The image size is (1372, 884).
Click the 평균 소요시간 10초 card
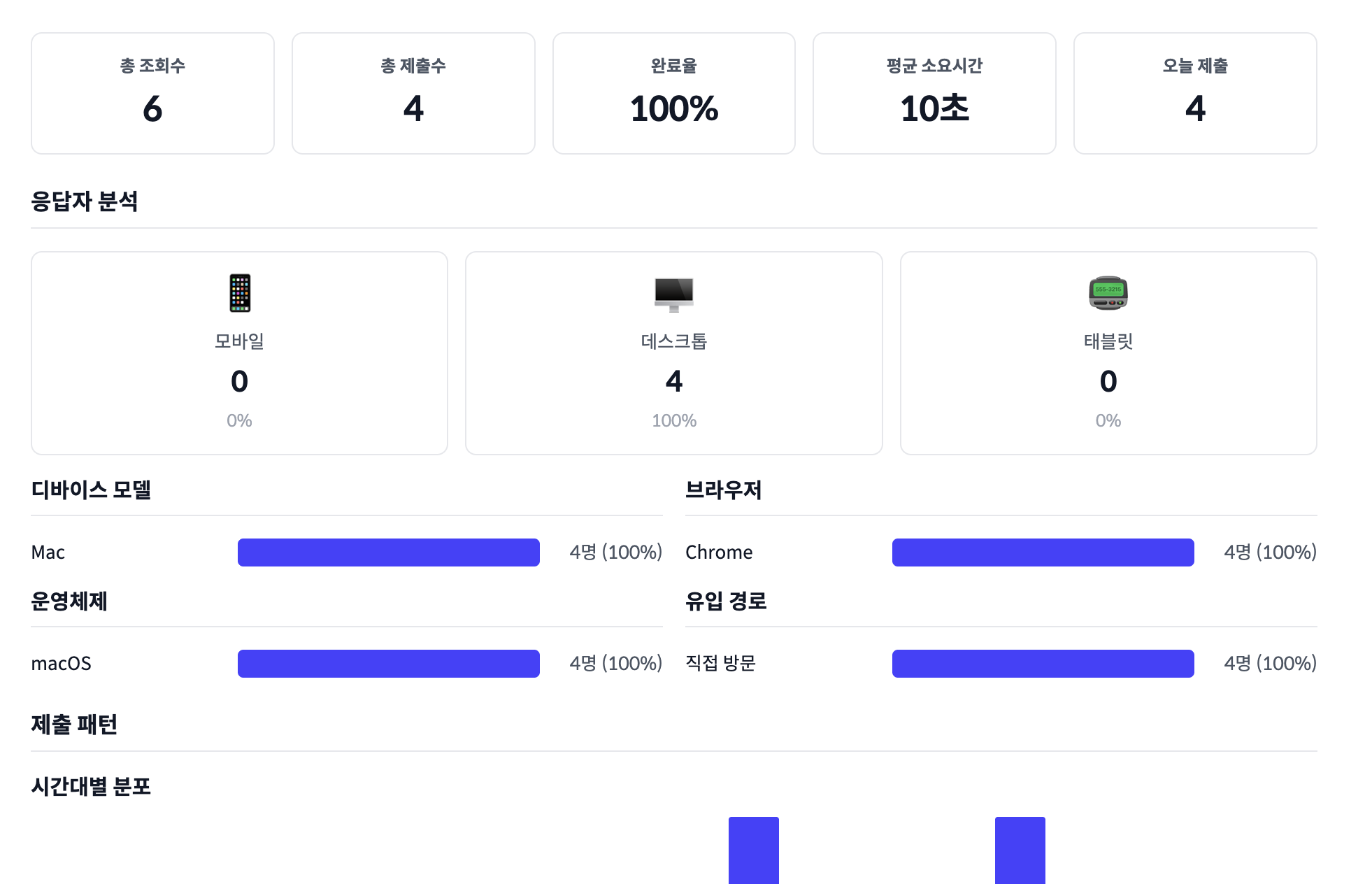934,93
